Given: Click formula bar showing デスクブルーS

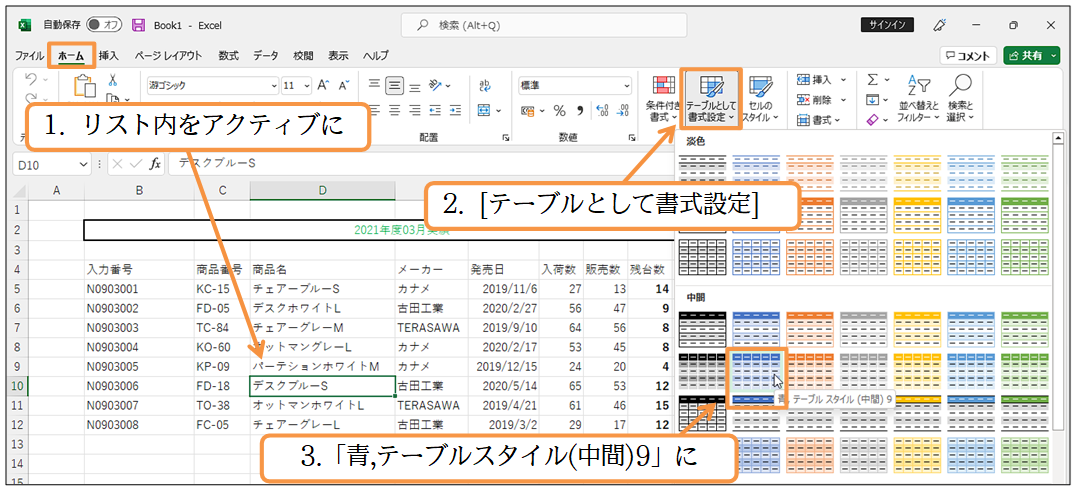Looking at the screenshot, I should click(419, 164).
